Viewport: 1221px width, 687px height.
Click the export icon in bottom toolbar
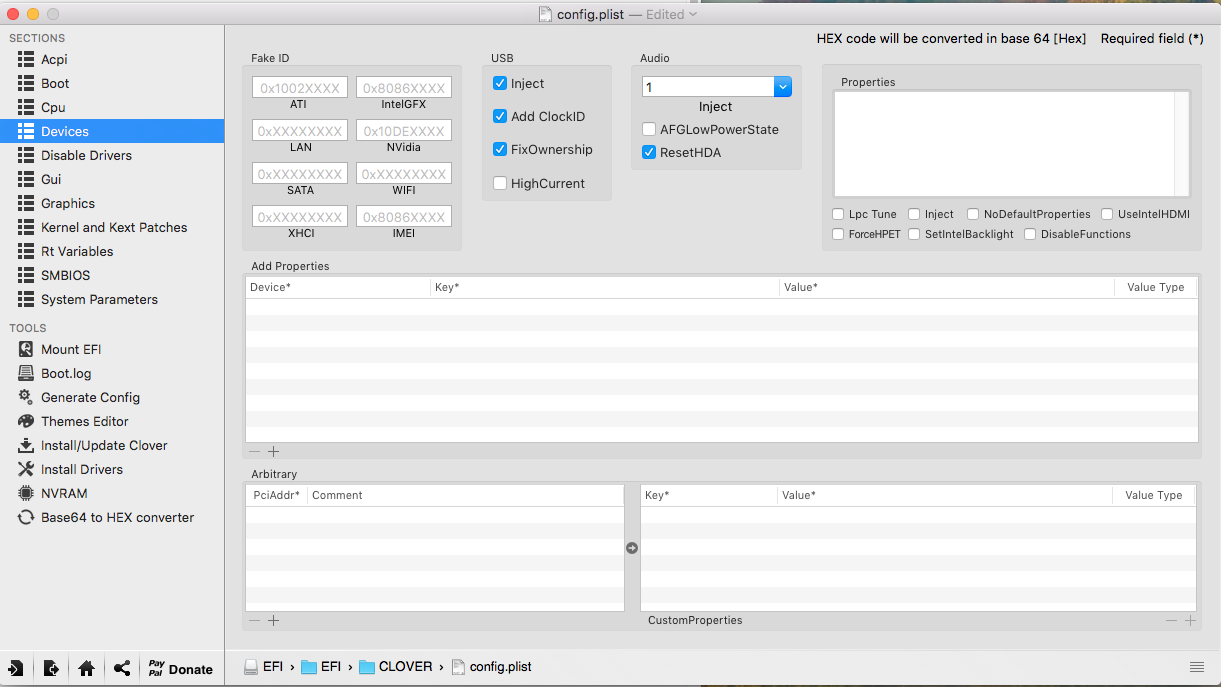(51, 669)
